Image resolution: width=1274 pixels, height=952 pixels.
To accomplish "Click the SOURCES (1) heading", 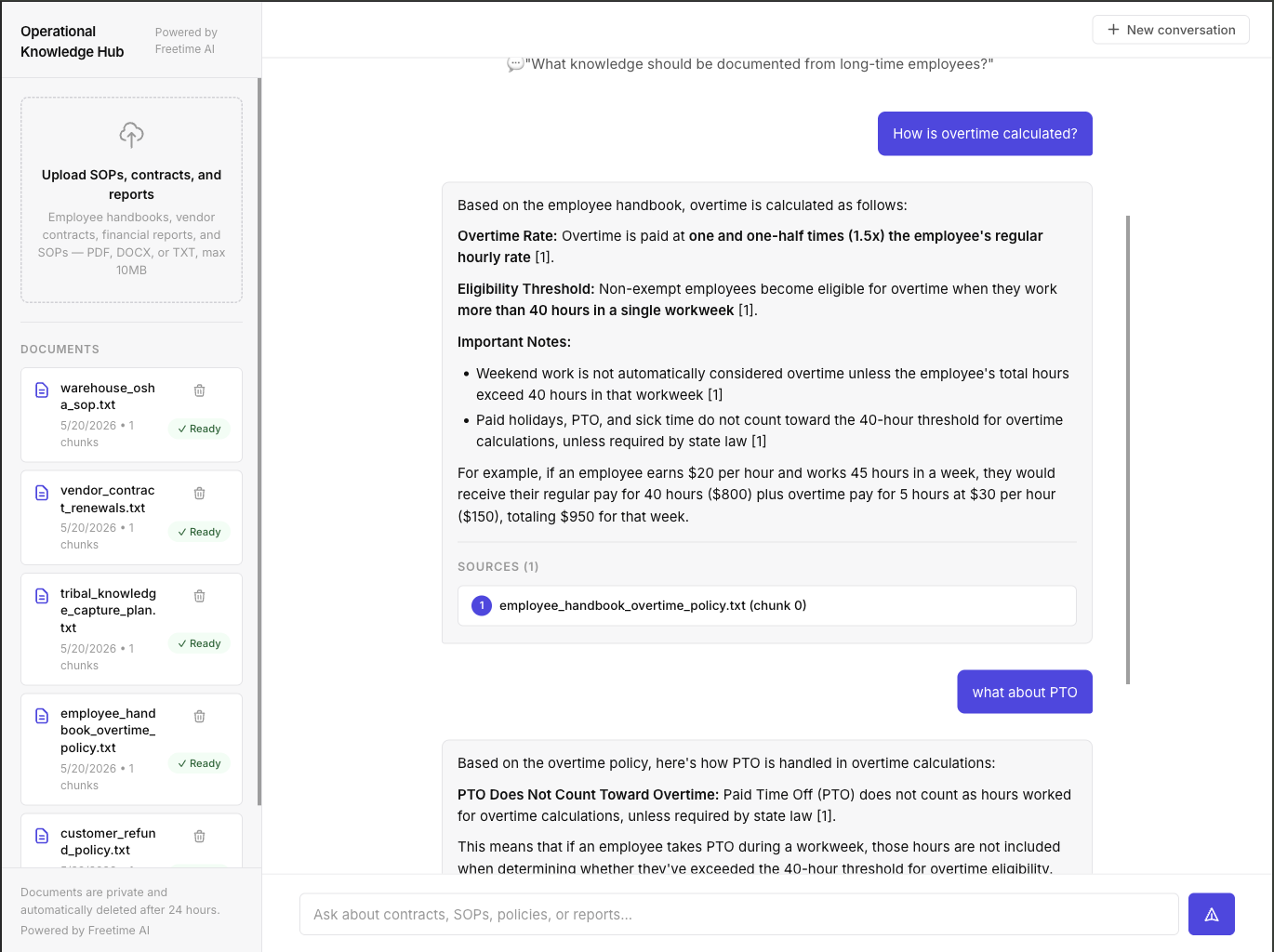I will (498, 566).
